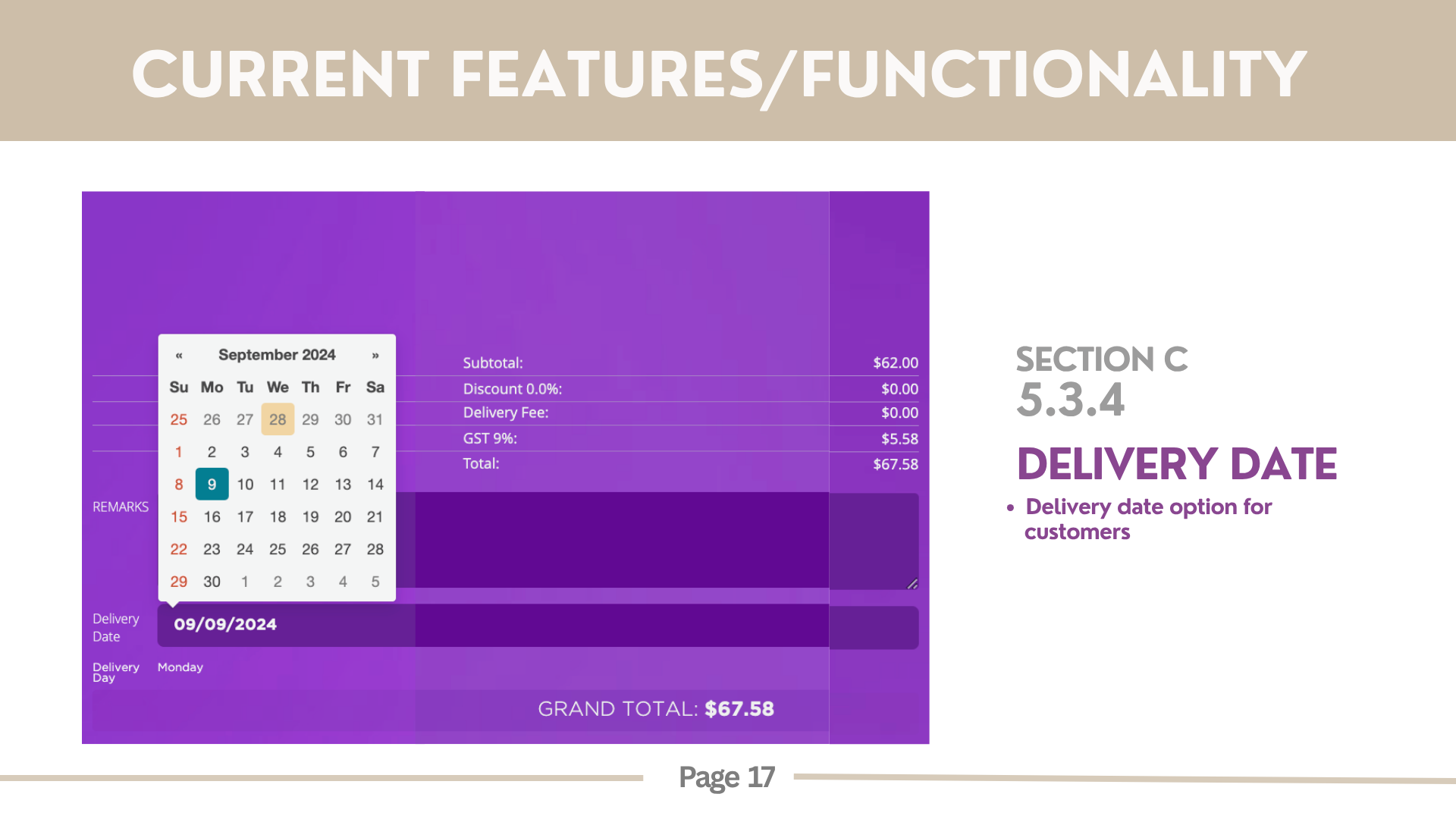Click the Current Features/Functionality title

pyautogui.click(x=719, y=76)
